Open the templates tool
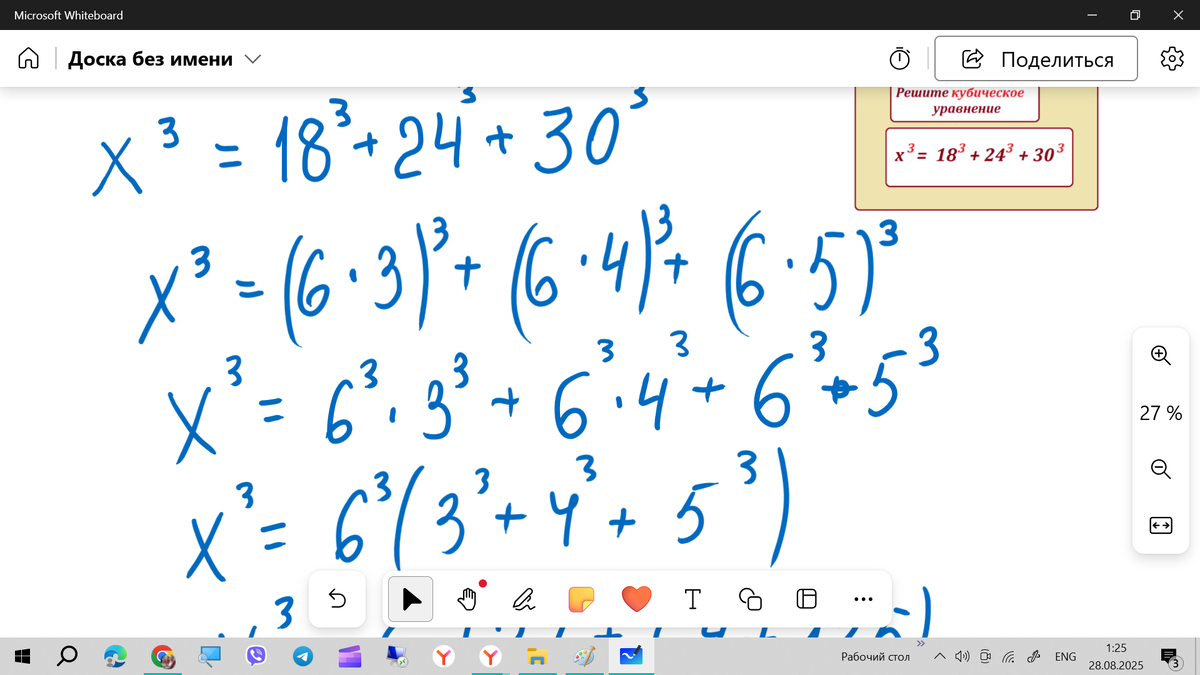Screen dimensions: 1200x675 [807, 599]
